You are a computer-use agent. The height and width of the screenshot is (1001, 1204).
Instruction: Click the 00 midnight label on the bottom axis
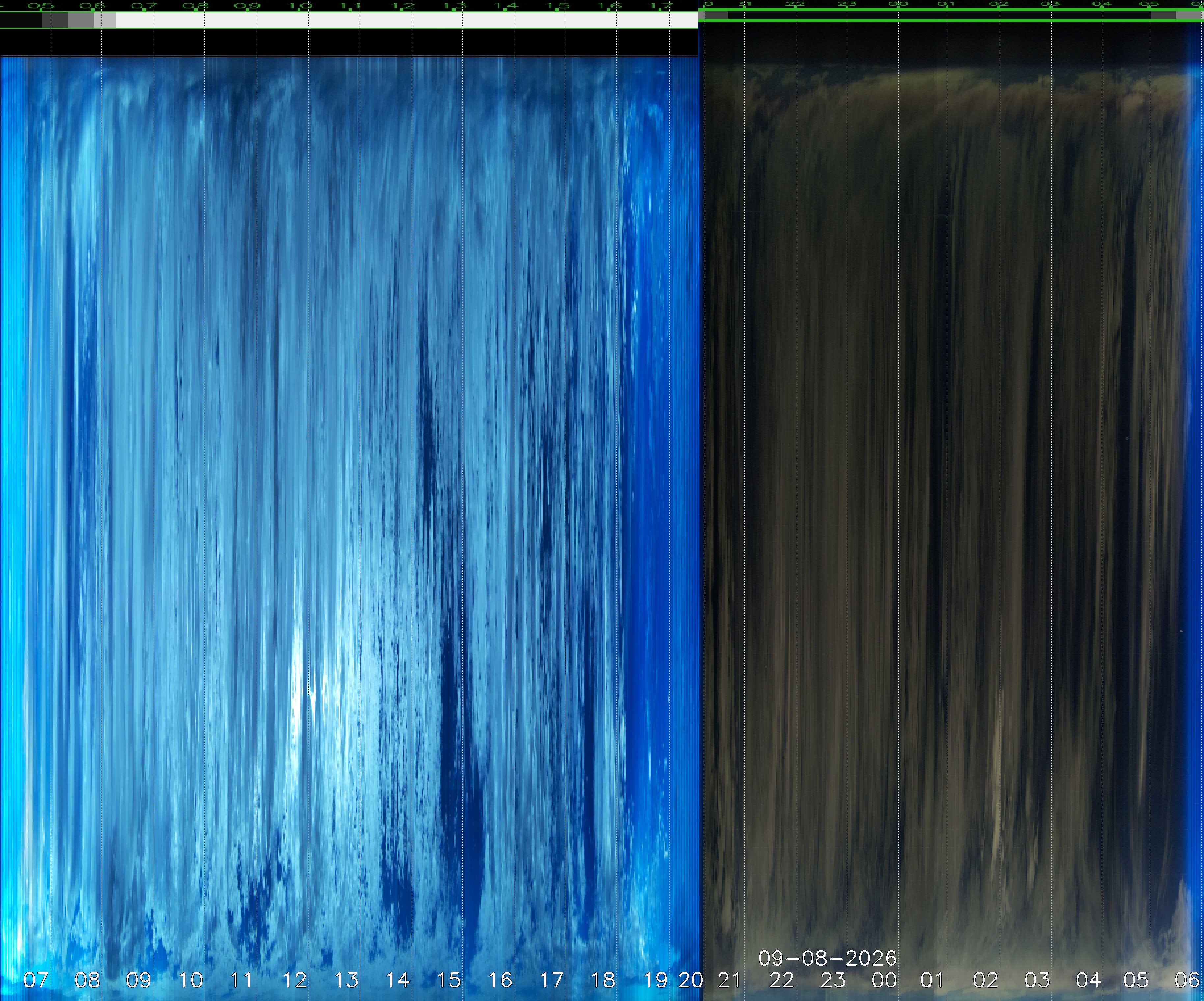click(x=884, y=980)
